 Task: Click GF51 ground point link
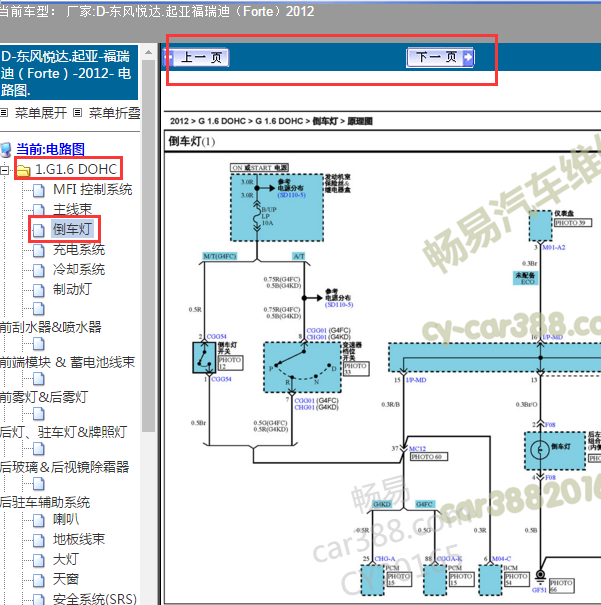pyautogui.click(x=539, y=590)
